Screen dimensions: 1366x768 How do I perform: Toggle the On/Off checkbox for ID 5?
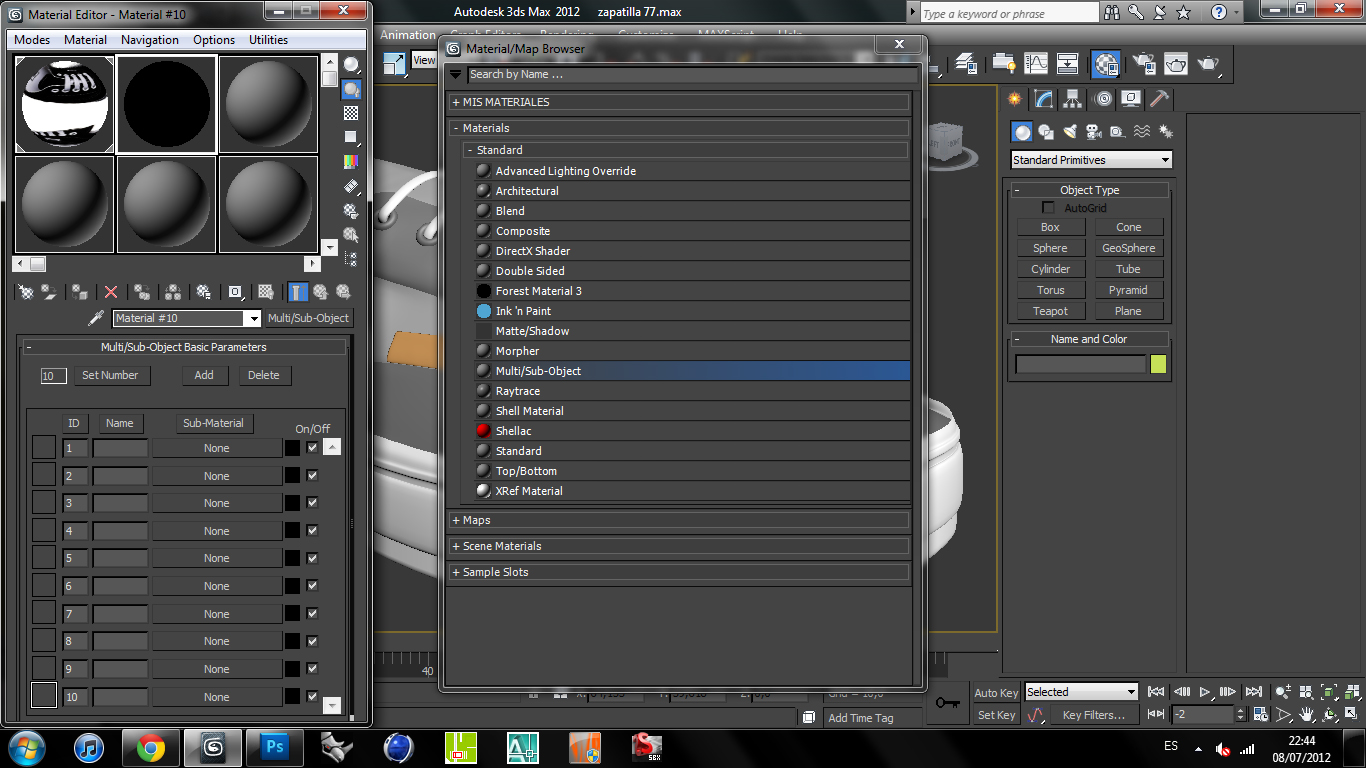[x=312, y=558]
